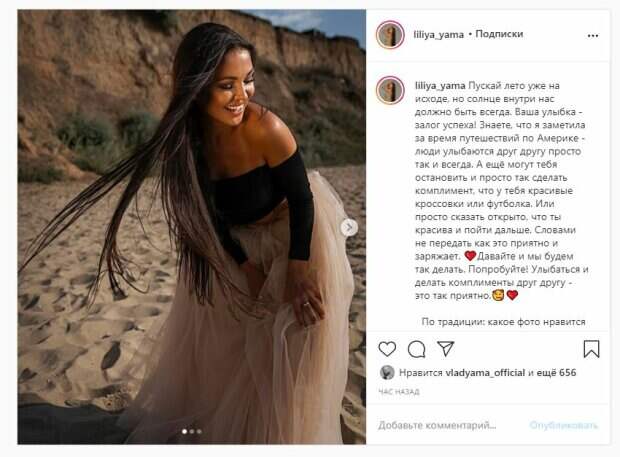This screenshot has width=620, height=457.
Task: Share the post with the paper plane icon
Action: 446,349
